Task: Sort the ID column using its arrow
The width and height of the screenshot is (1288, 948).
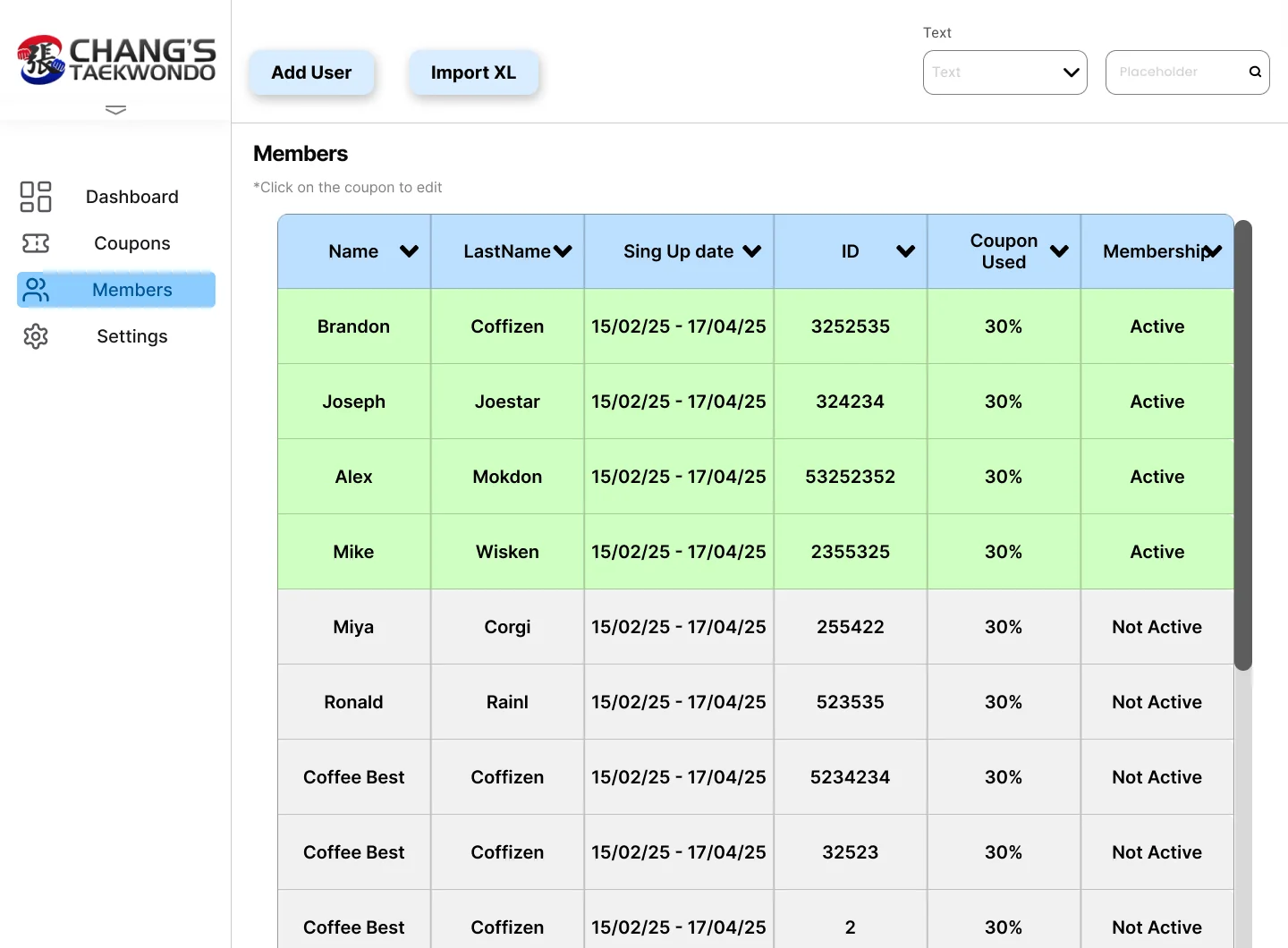Action: coord(906,251)
